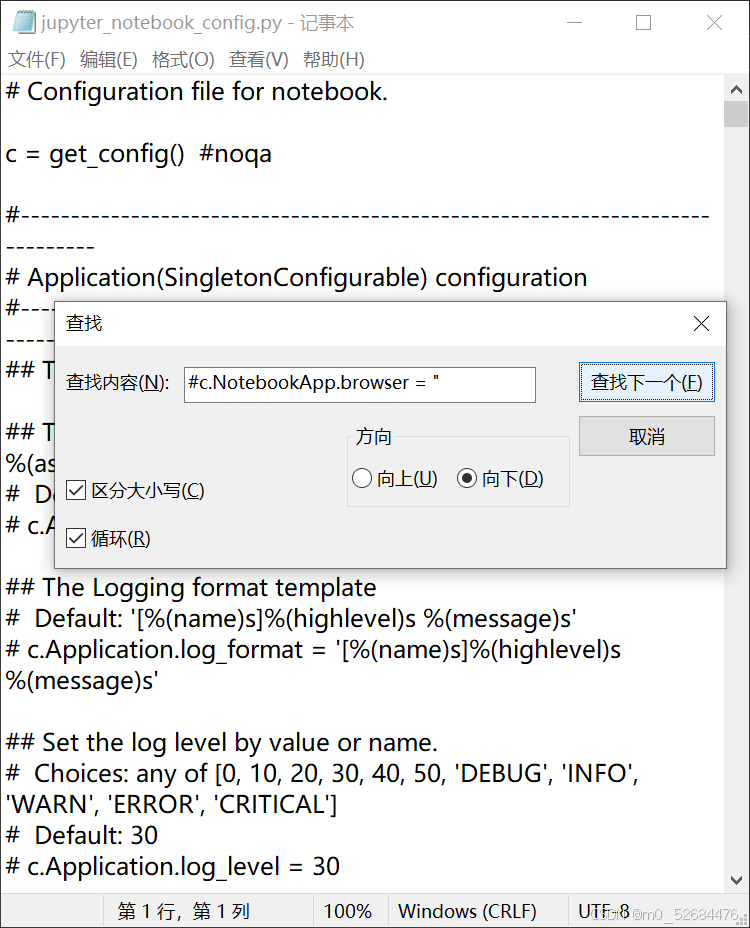Open the 文件 menu
Image resolution: width=750 pixels, height=928 pixels.
tap(37, 60)
